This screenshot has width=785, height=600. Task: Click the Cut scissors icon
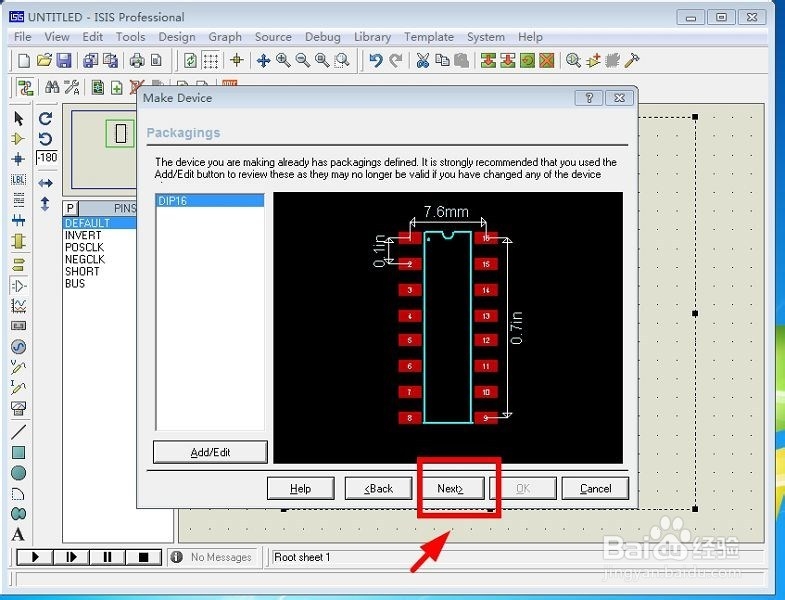423,61
